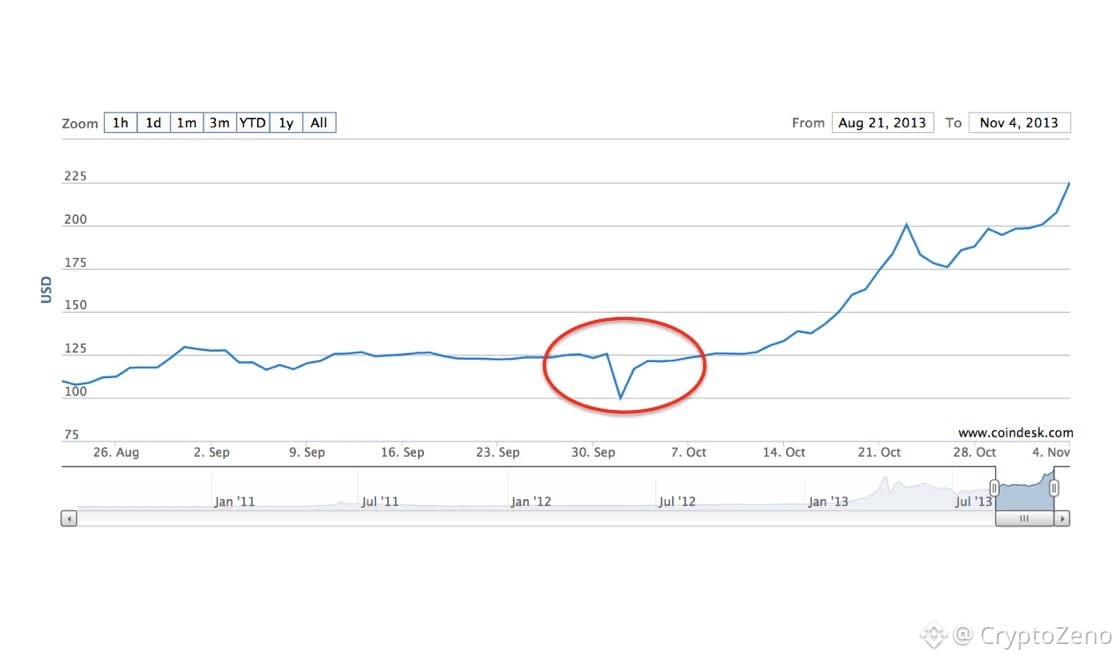
Task: Click the navigator scroll left arrow
Action: pos(69,519)
